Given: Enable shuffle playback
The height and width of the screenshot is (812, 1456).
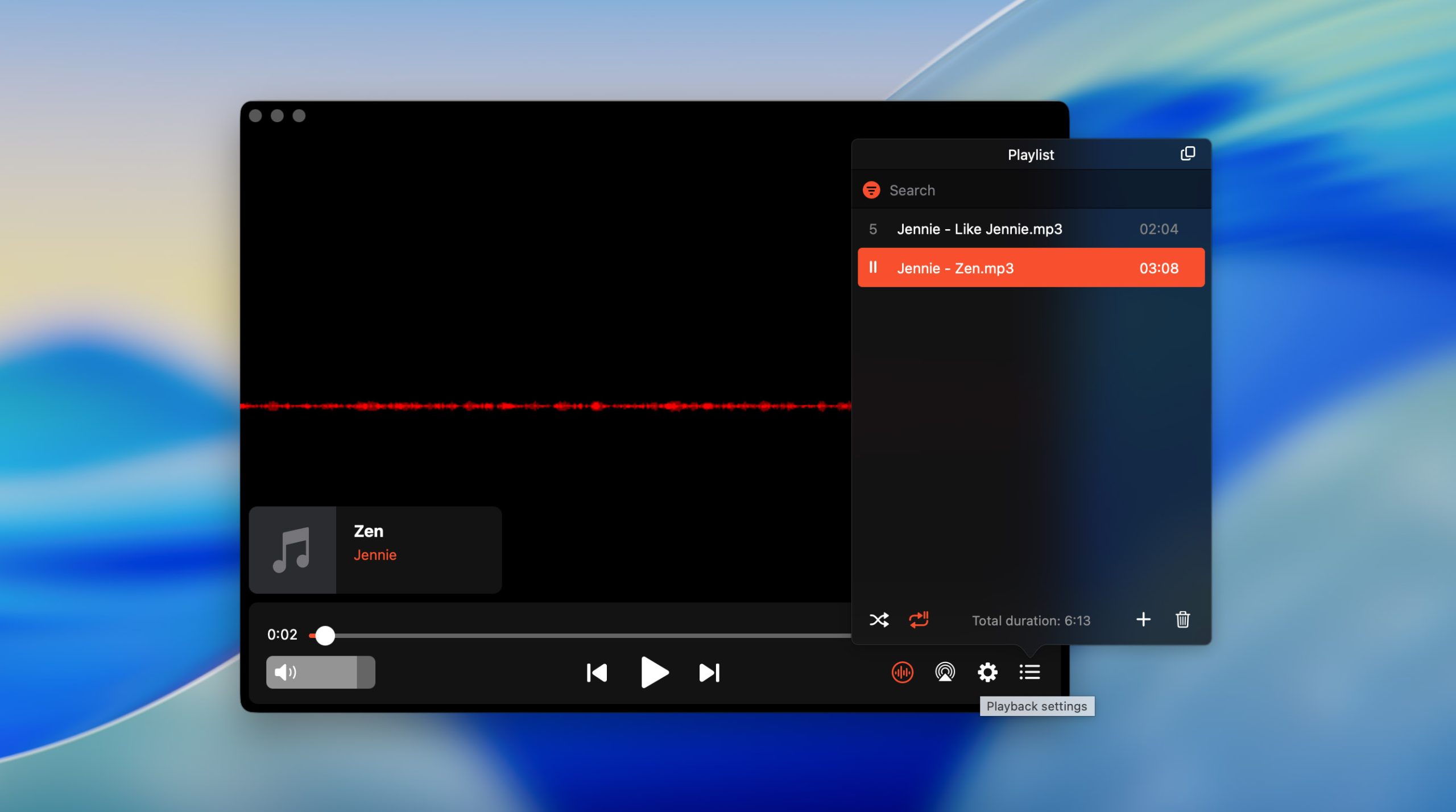Looking at the screenshot, I should 879,620.
